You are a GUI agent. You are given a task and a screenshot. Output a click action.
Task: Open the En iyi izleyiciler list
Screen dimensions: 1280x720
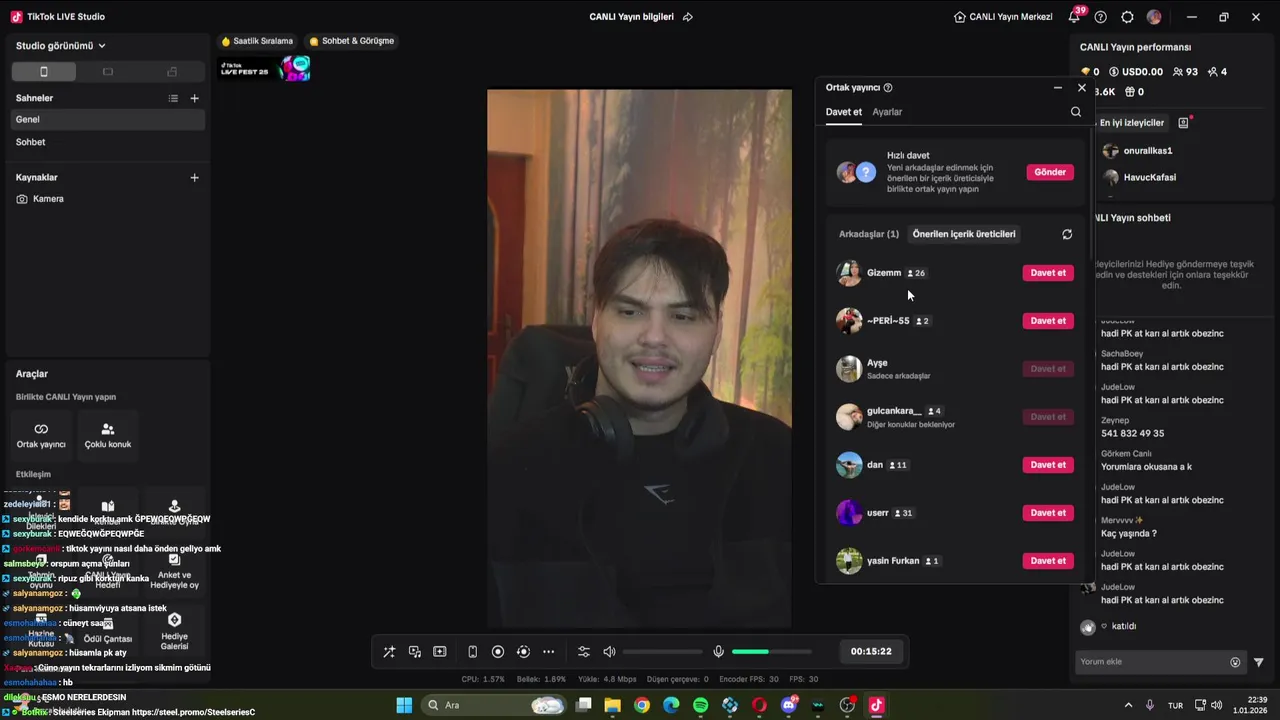(1131, 123)
